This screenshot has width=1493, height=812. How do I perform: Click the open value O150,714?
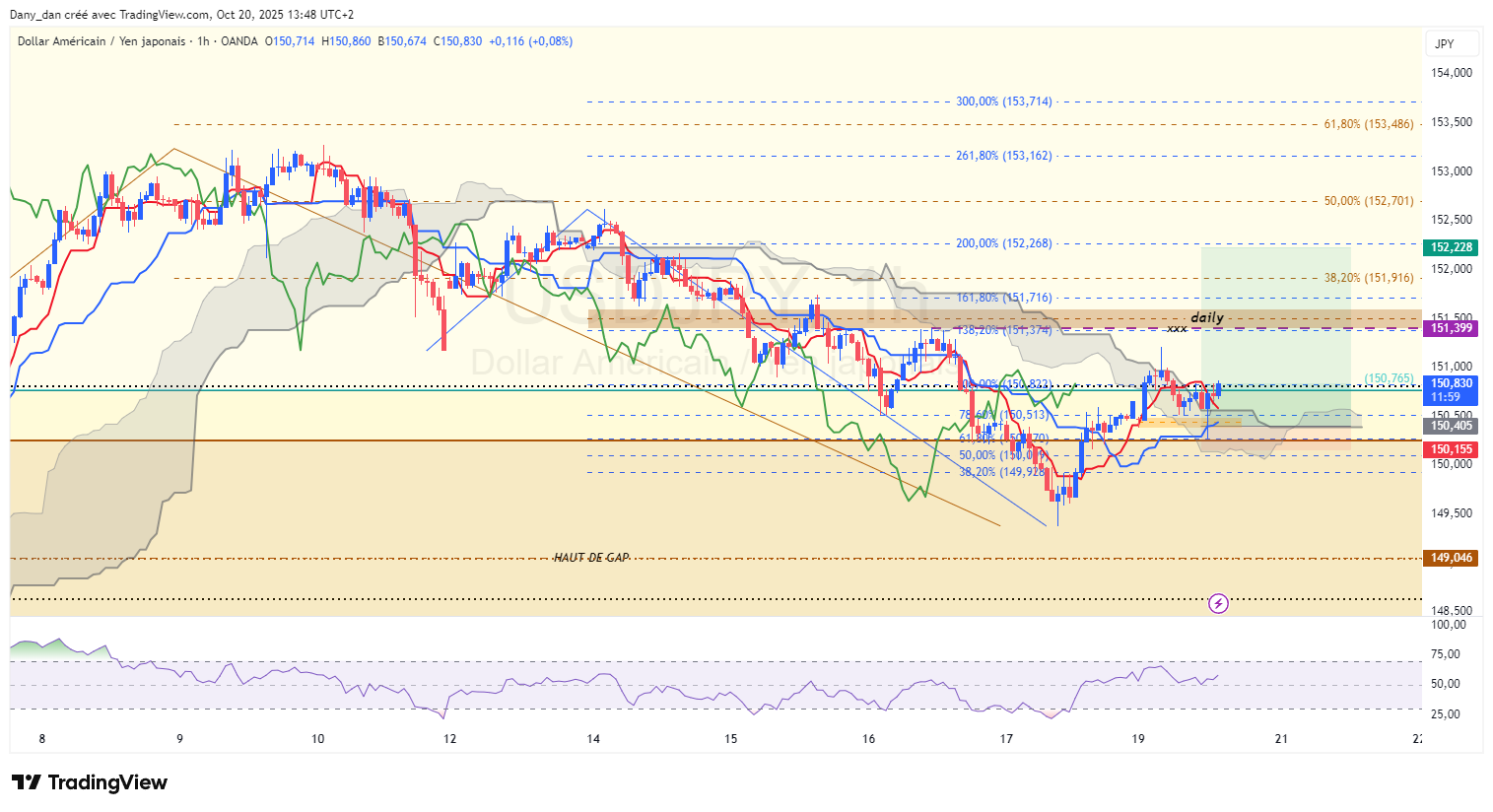click(x=290, y=41)
